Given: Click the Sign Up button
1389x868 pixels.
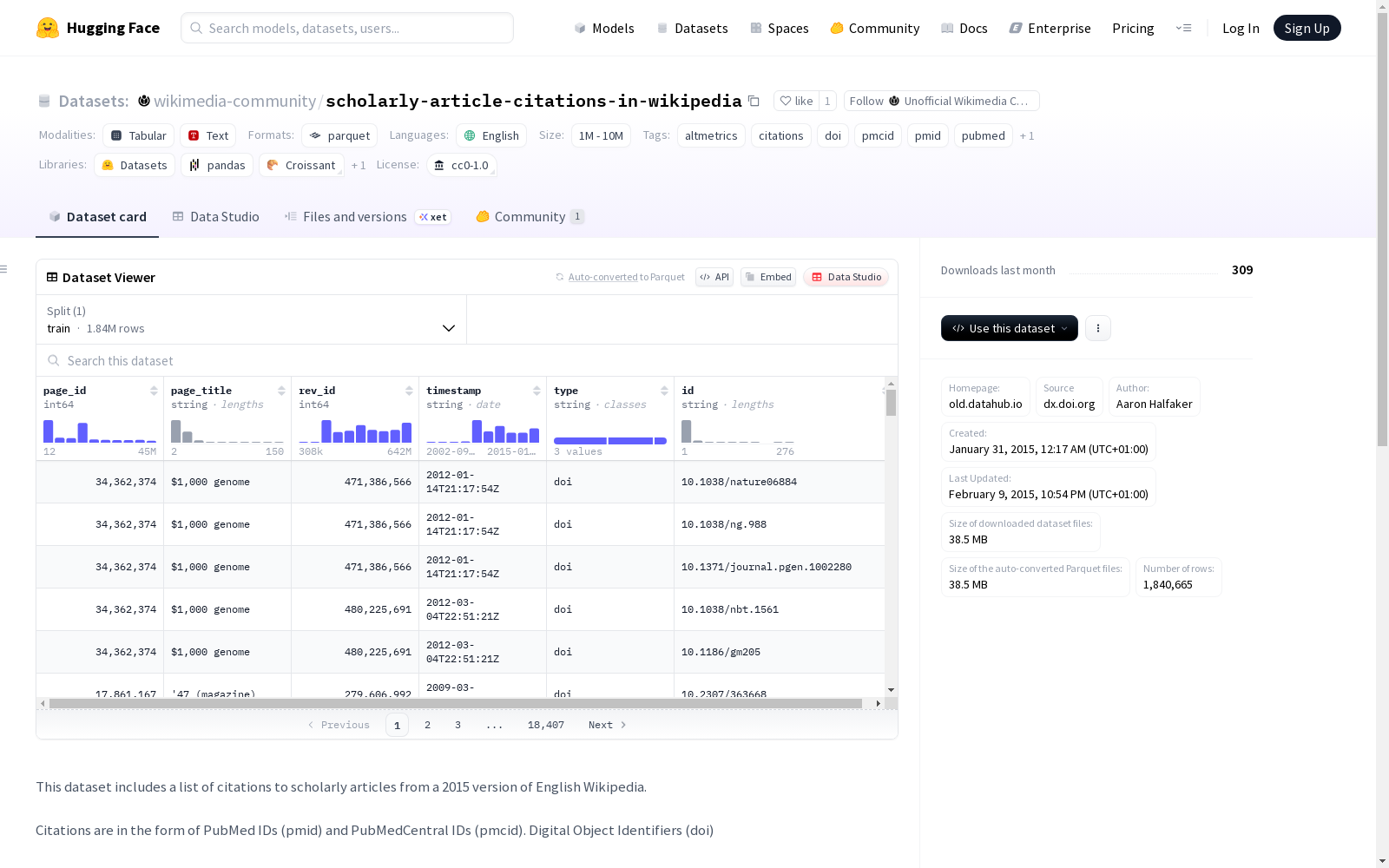Looking at the screenshot, I should (x=1307, y=28).
